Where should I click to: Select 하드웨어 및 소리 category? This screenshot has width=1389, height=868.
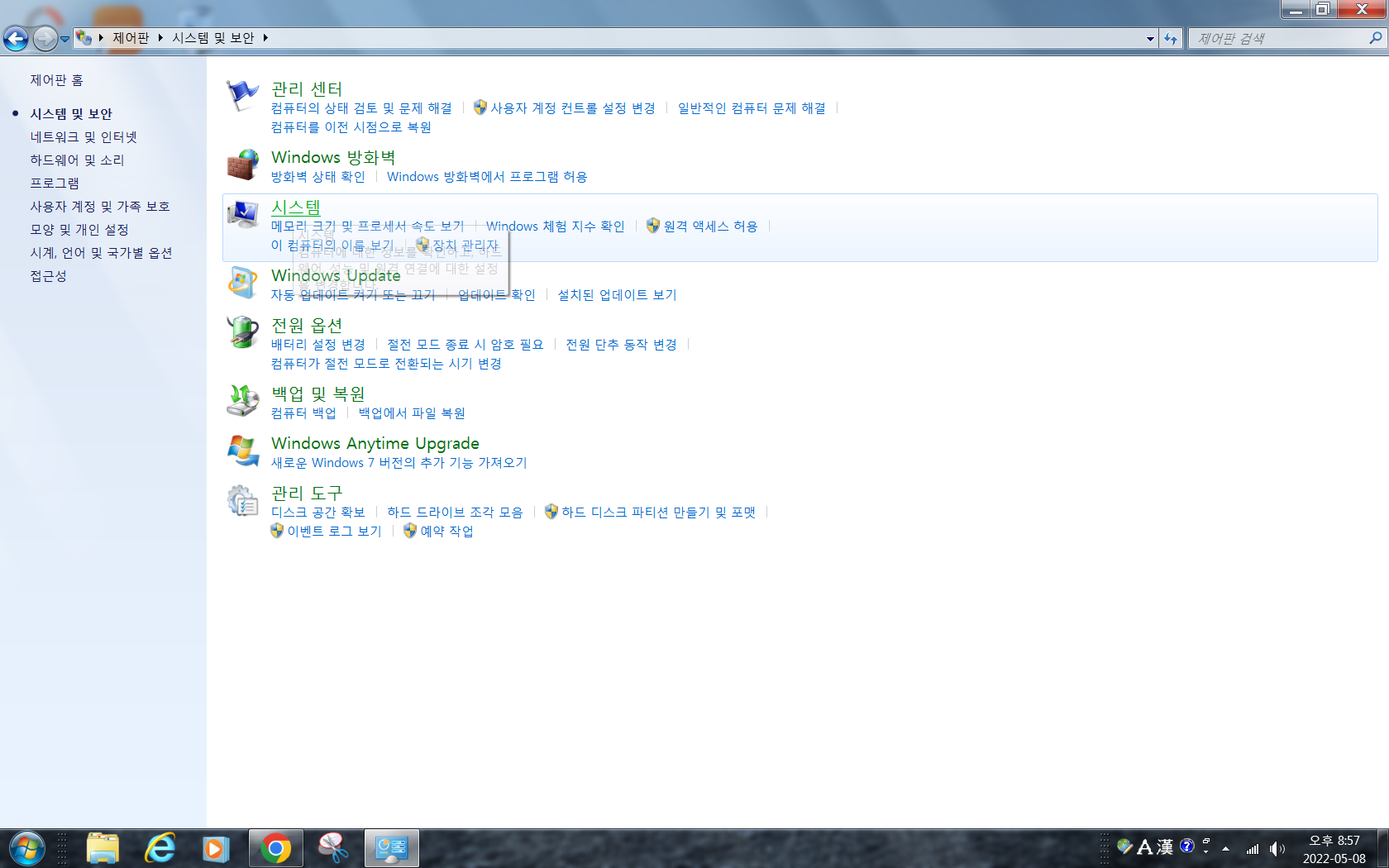tap(77, 160)
